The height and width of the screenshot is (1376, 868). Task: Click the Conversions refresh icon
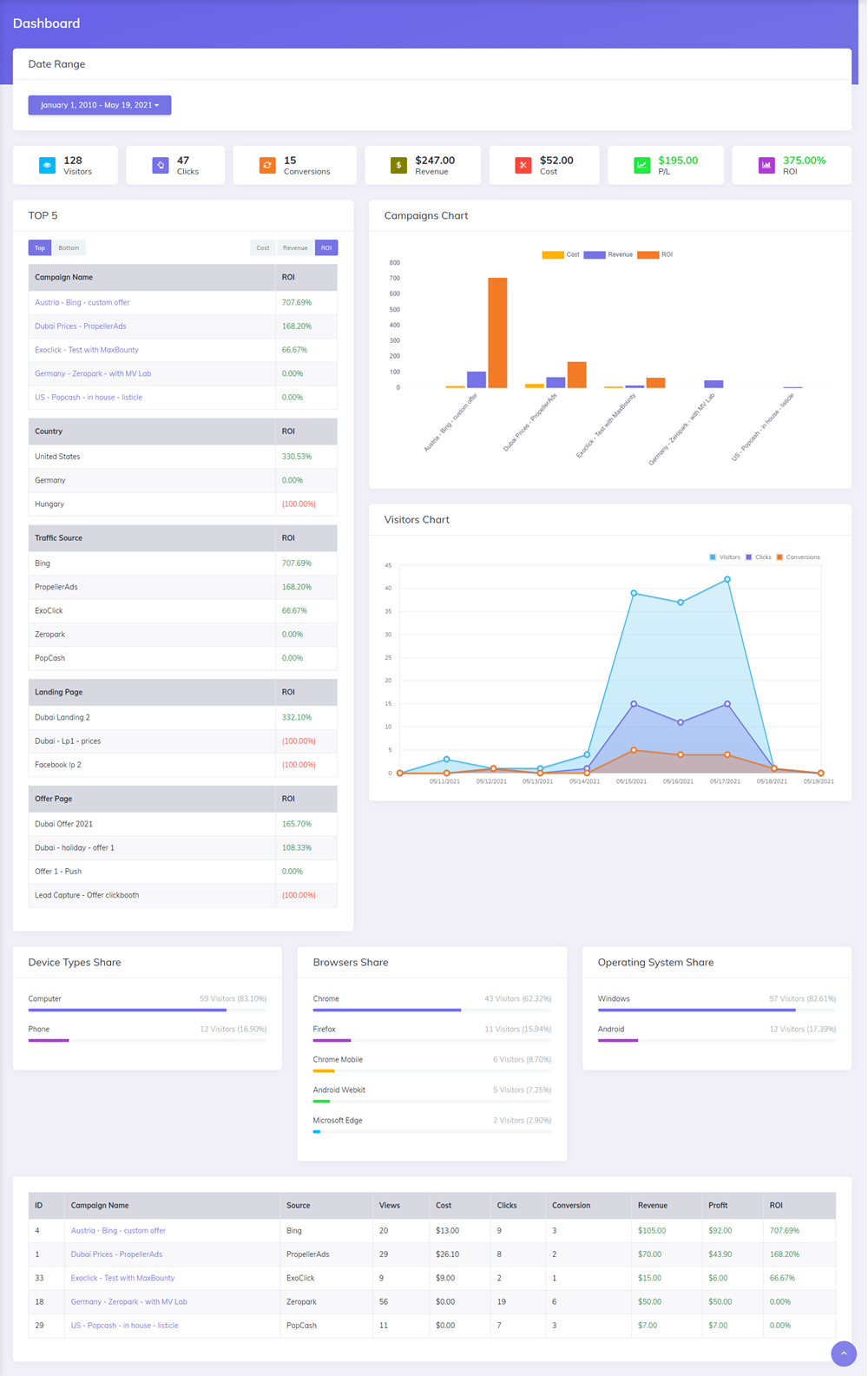[267, 165]
